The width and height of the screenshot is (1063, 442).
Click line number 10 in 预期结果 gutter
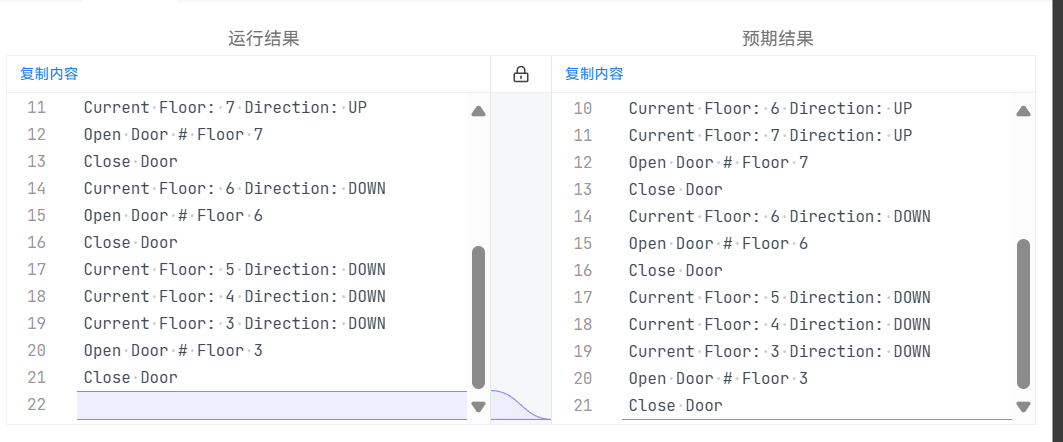(x=582, y=108)
